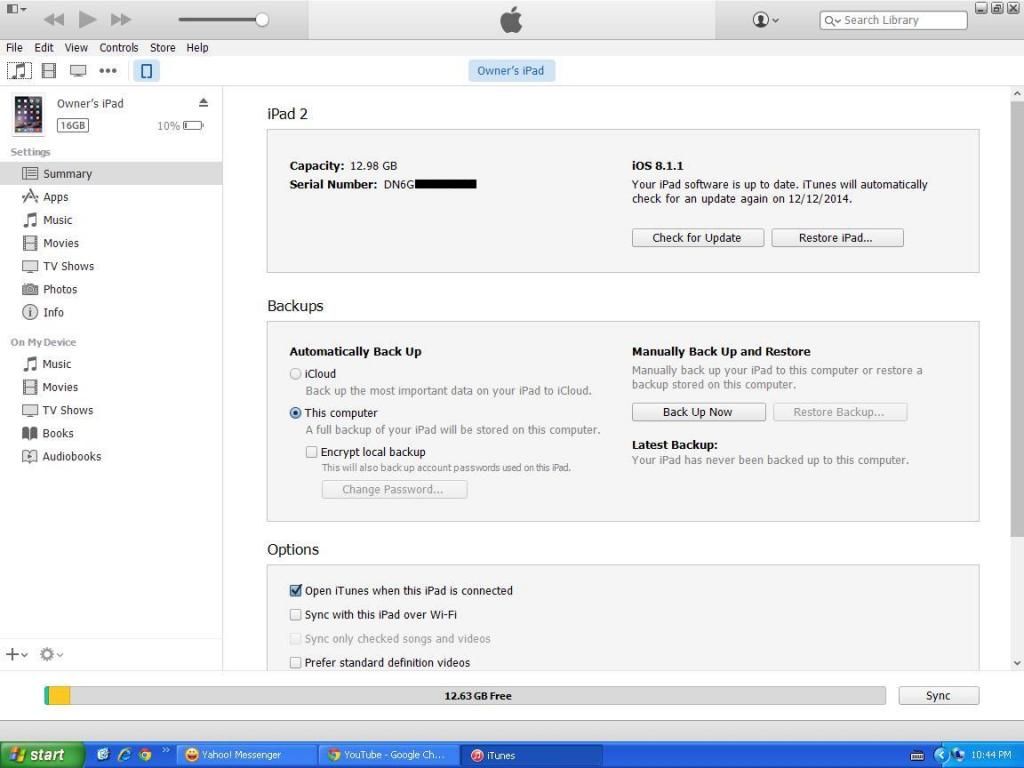The height and width of the screenshot is (768, 1024).
Task: Adjust the volume slider knob
Action: coord(262,19)
